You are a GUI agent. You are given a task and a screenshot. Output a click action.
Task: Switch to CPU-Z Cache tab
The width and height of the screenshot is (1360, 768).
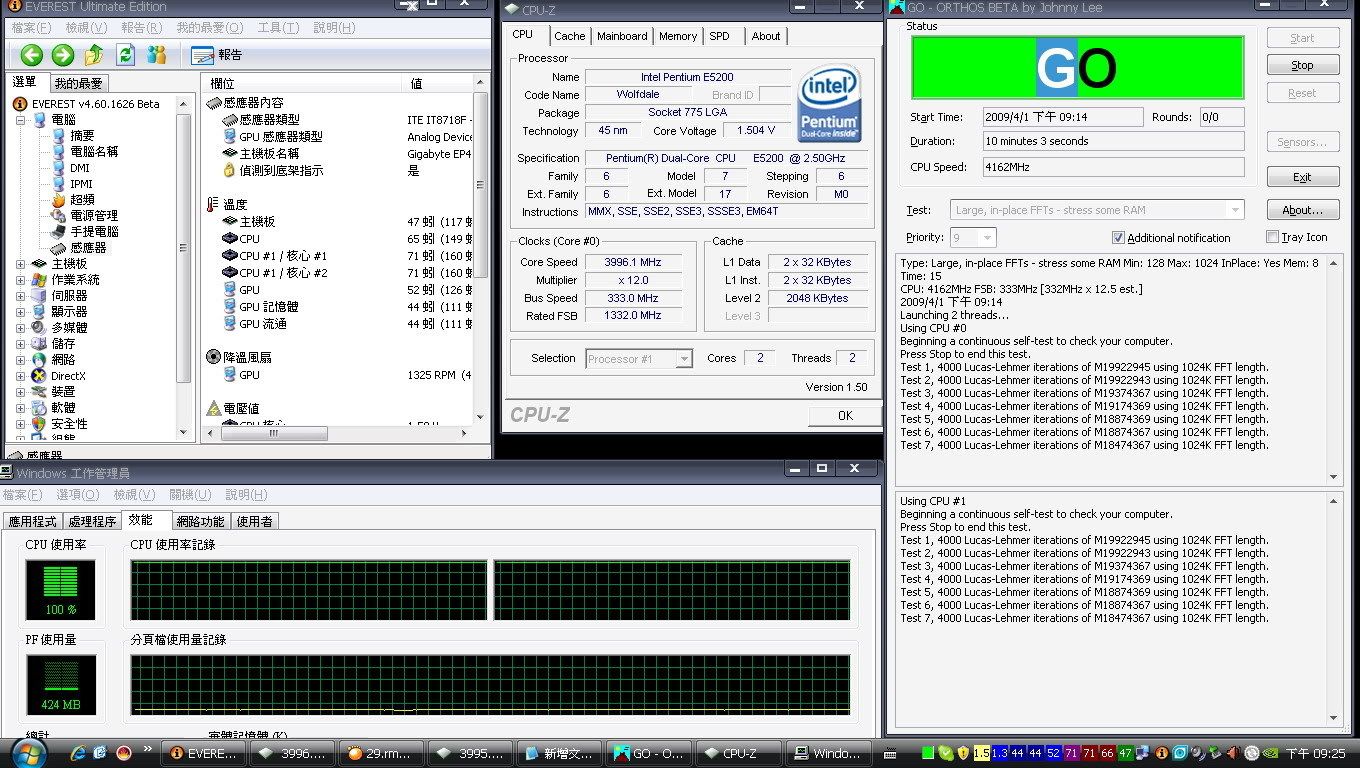click(x=570, y=36)
